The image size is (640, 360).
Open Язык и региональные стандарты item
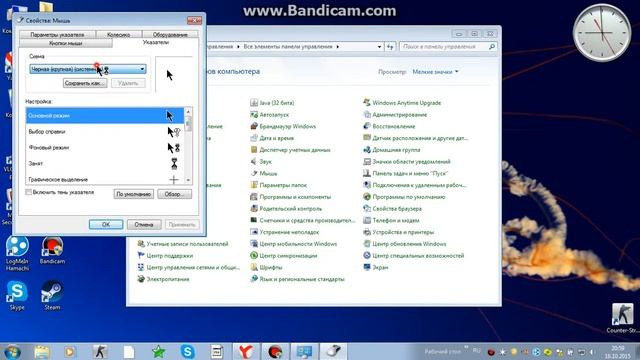point(298,279)
